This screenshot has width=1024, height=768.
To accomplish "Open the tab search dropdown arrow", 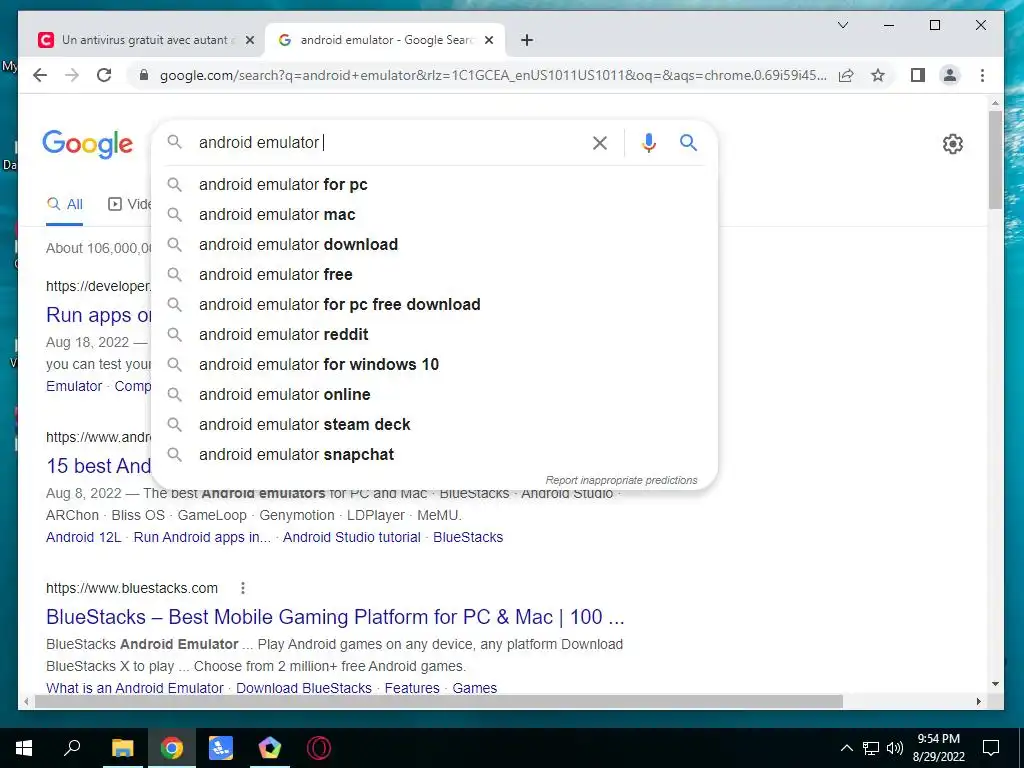I will [x=843, y=25].
